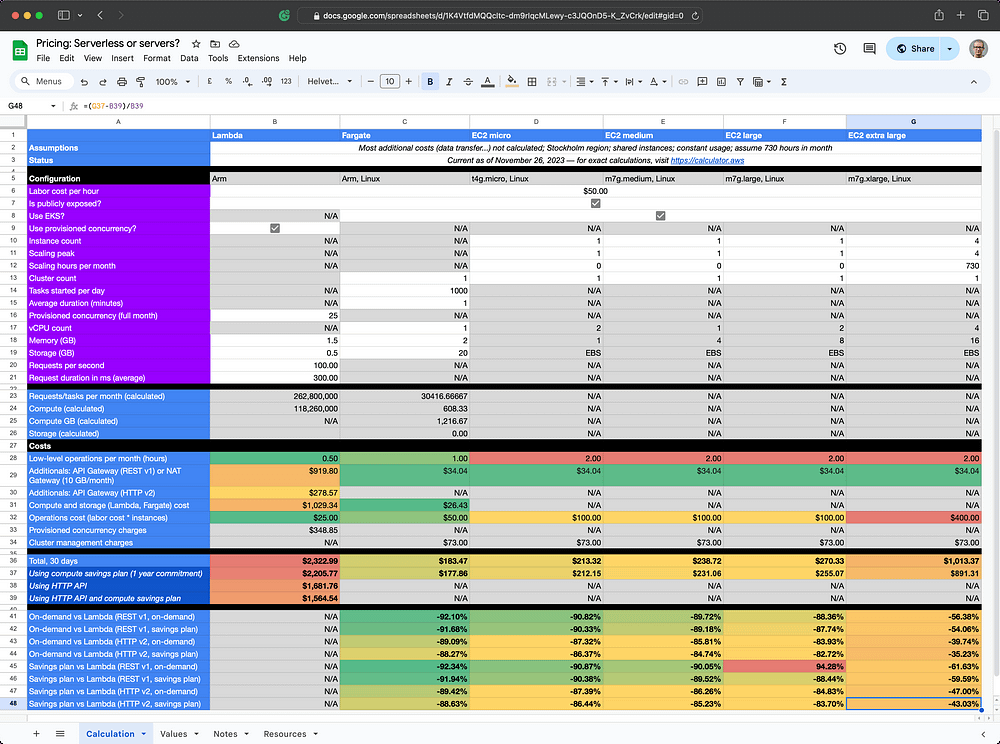The image size is (1000, 744).
Task: Open the name box dropdown arrow
Action: (x=53, y=106)
